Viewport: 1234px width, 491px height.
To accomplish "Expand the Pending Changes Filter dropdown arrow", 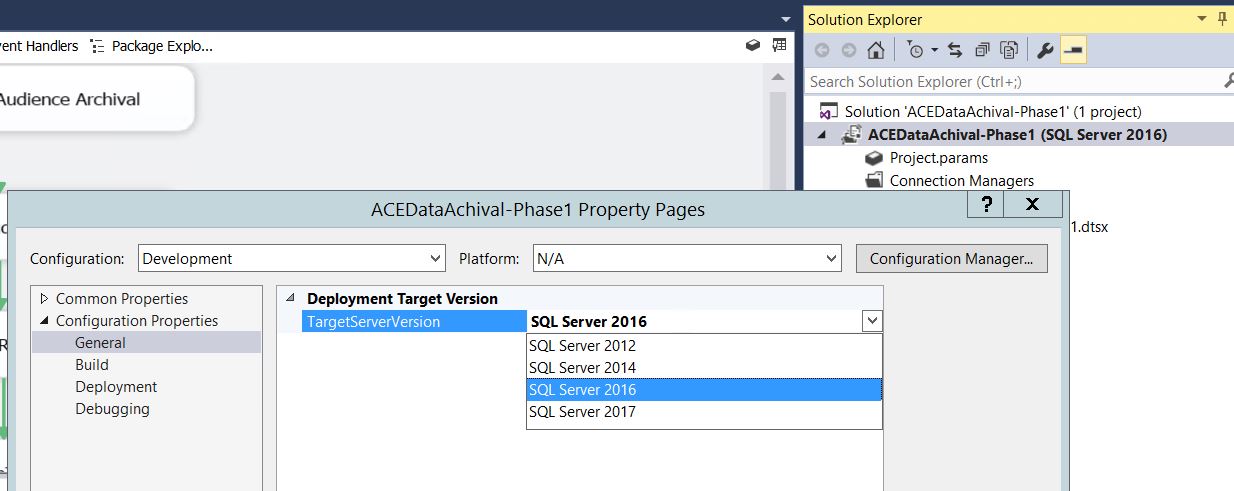I will pyautogui.click(x=935, y=50).
